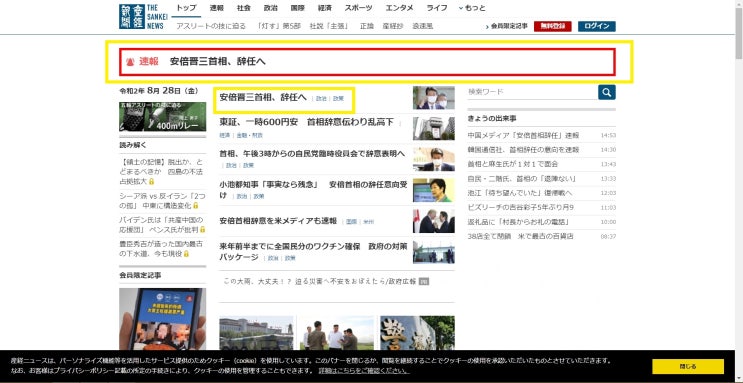Viewport: 743px width, 383px height.
Task: Open 来年前半までに全国民分のワクチン確保 headline
Action: tap(313, 252)
